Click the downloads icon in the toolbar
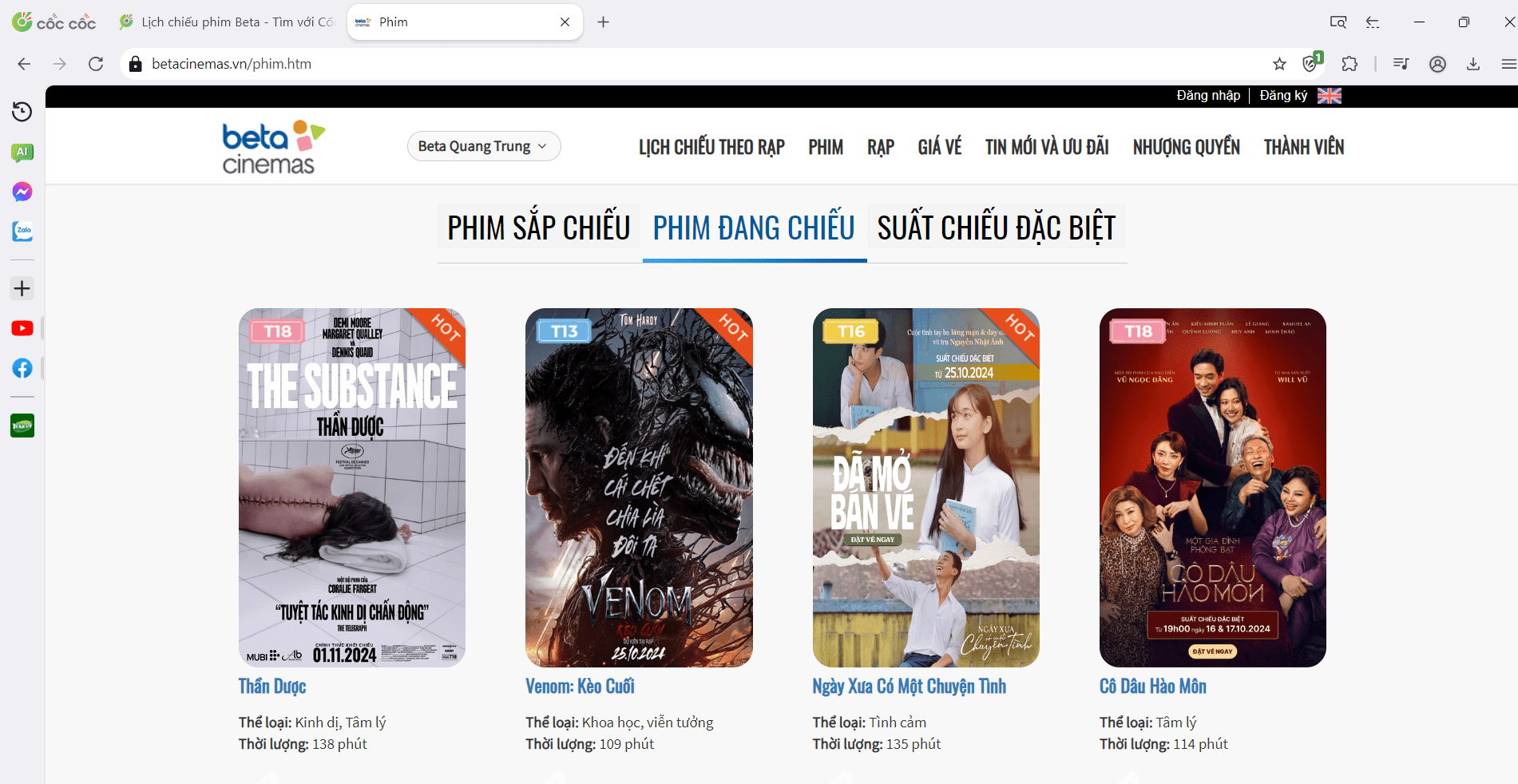Viewport: 1518px width, 784px height. [x=1473, y=64]
